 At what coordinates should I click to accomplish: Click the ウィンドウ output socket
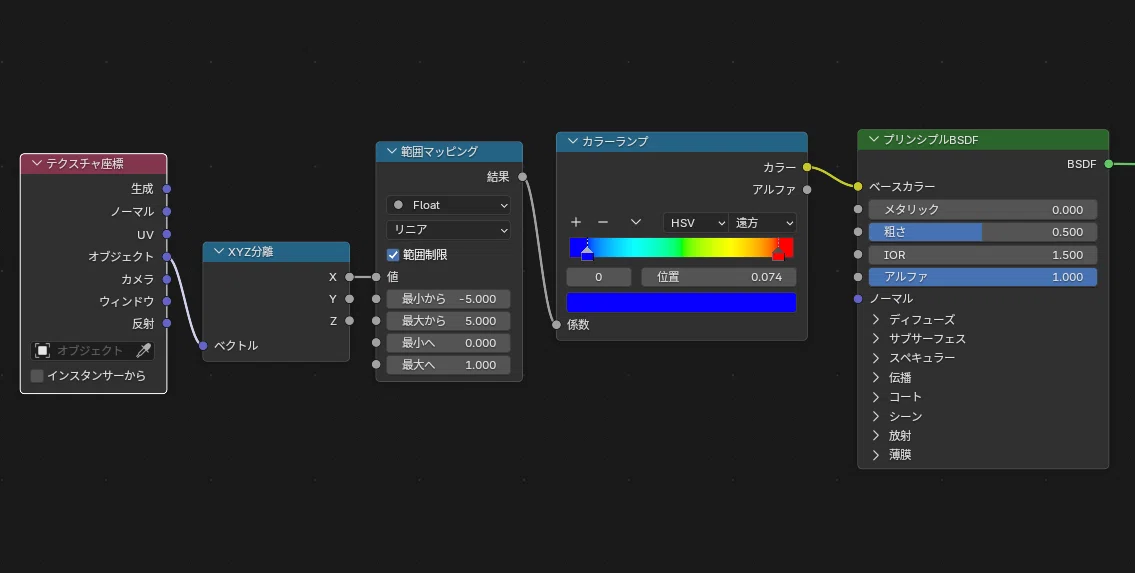pos(166,301)
